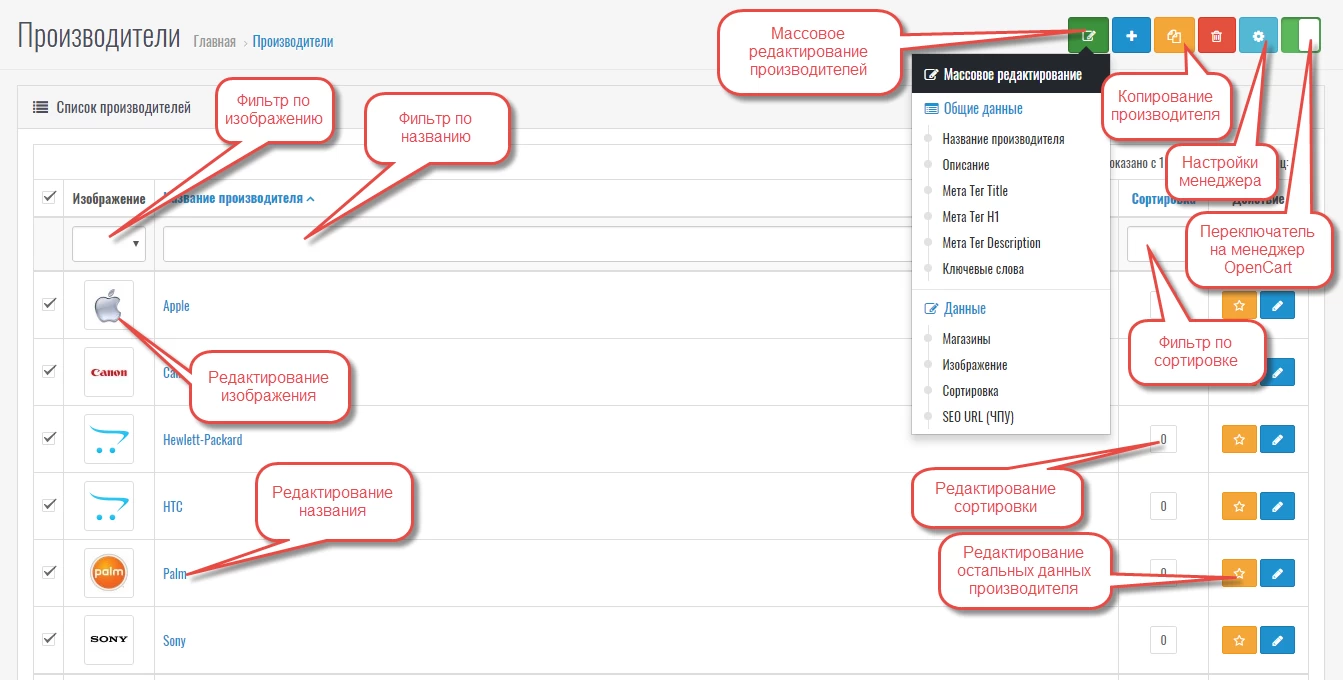The height and width of the screenshot is (680, 1343).
Task: Open mass edit green button in top toolbar
Action: point(1089,35)
